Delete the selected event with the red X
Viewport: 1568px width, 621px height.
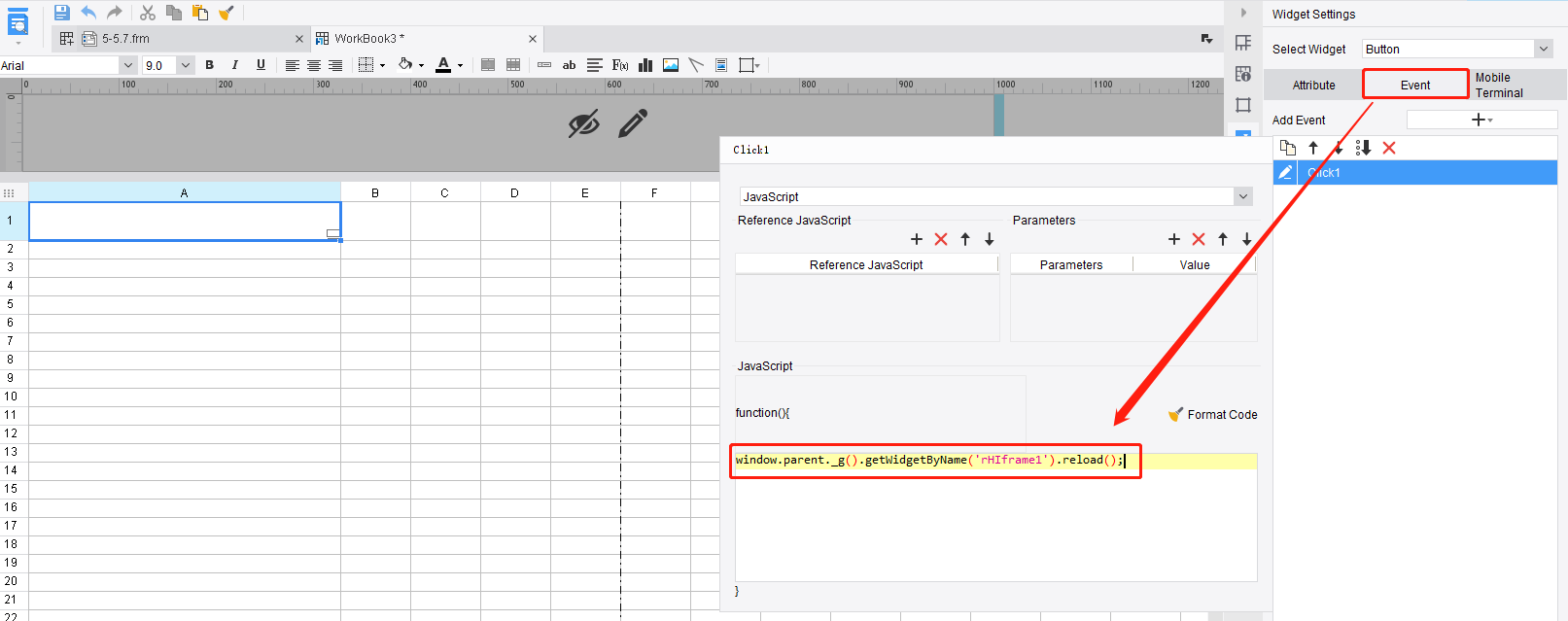[1389, 148]
